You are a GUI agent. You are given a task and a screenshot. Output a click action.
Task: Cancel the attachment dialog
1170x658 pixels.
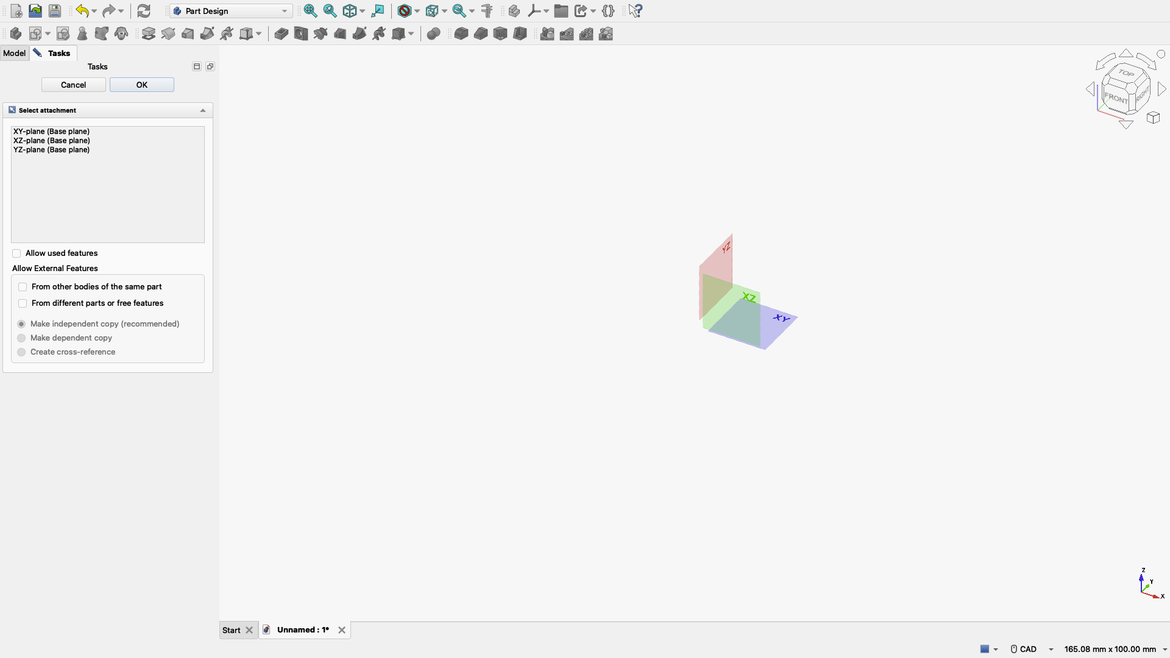coord(72,84)
